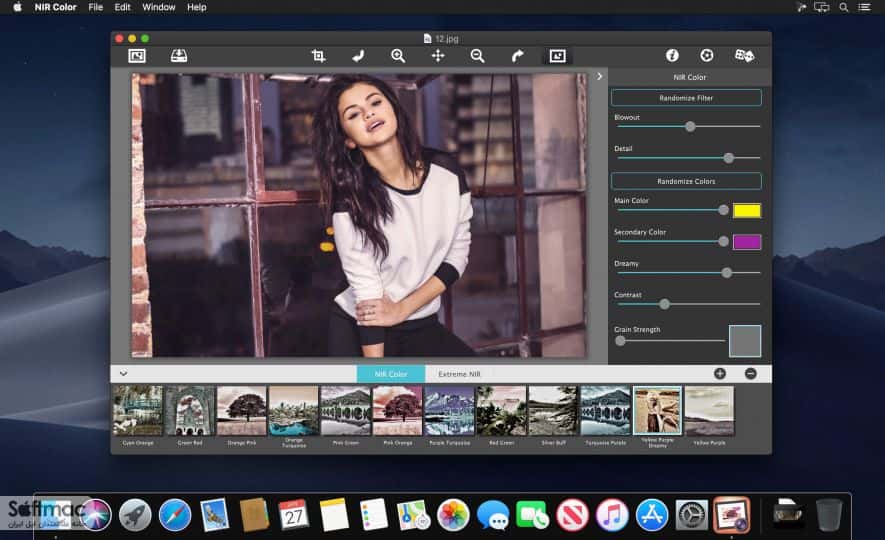Click the dice randomize icon
This screenshot has width=885, height=540.
coord(744,55)
